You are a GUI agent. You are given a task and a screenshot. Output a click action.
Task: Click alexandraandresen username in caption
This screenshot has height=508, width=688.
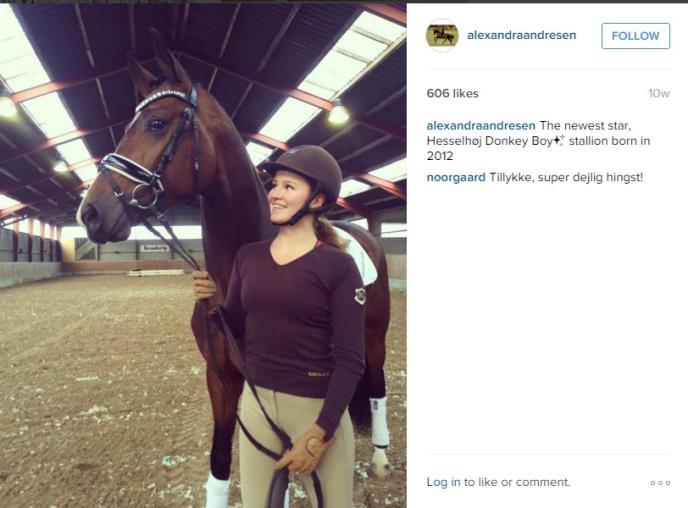[x=481, y=125]
